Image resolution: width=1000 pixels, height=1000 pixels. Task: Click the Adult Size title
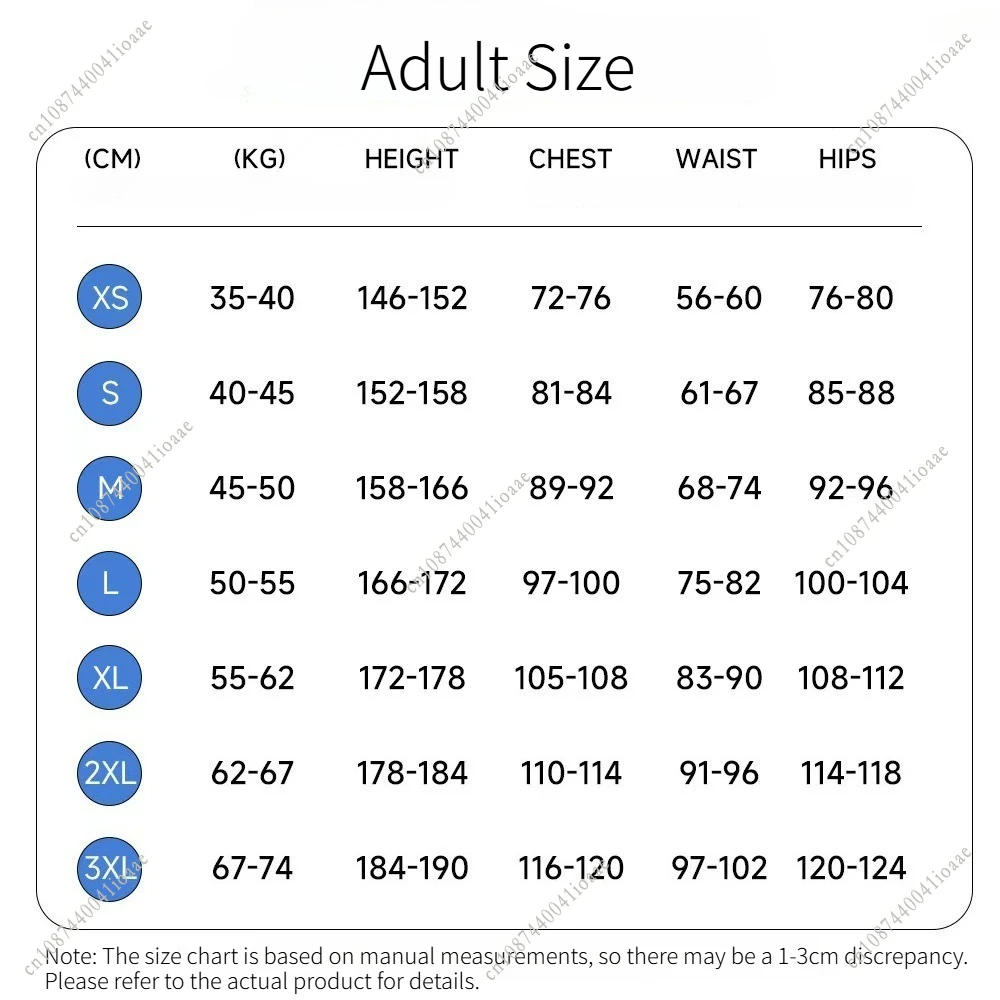pos(498,69)
